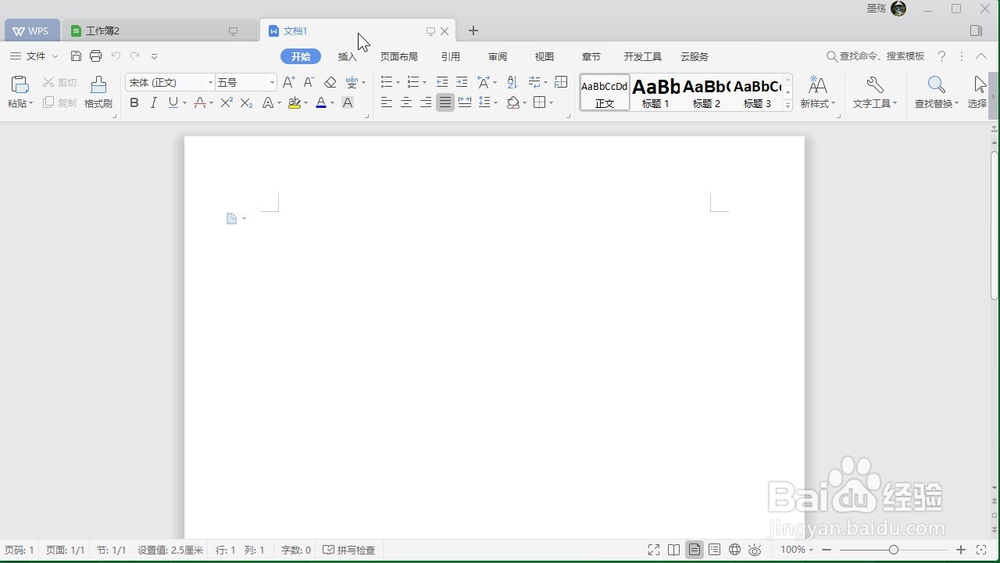Toggle align left
The height and width of the screenshot is (563, 1000).
click(386, 103)
